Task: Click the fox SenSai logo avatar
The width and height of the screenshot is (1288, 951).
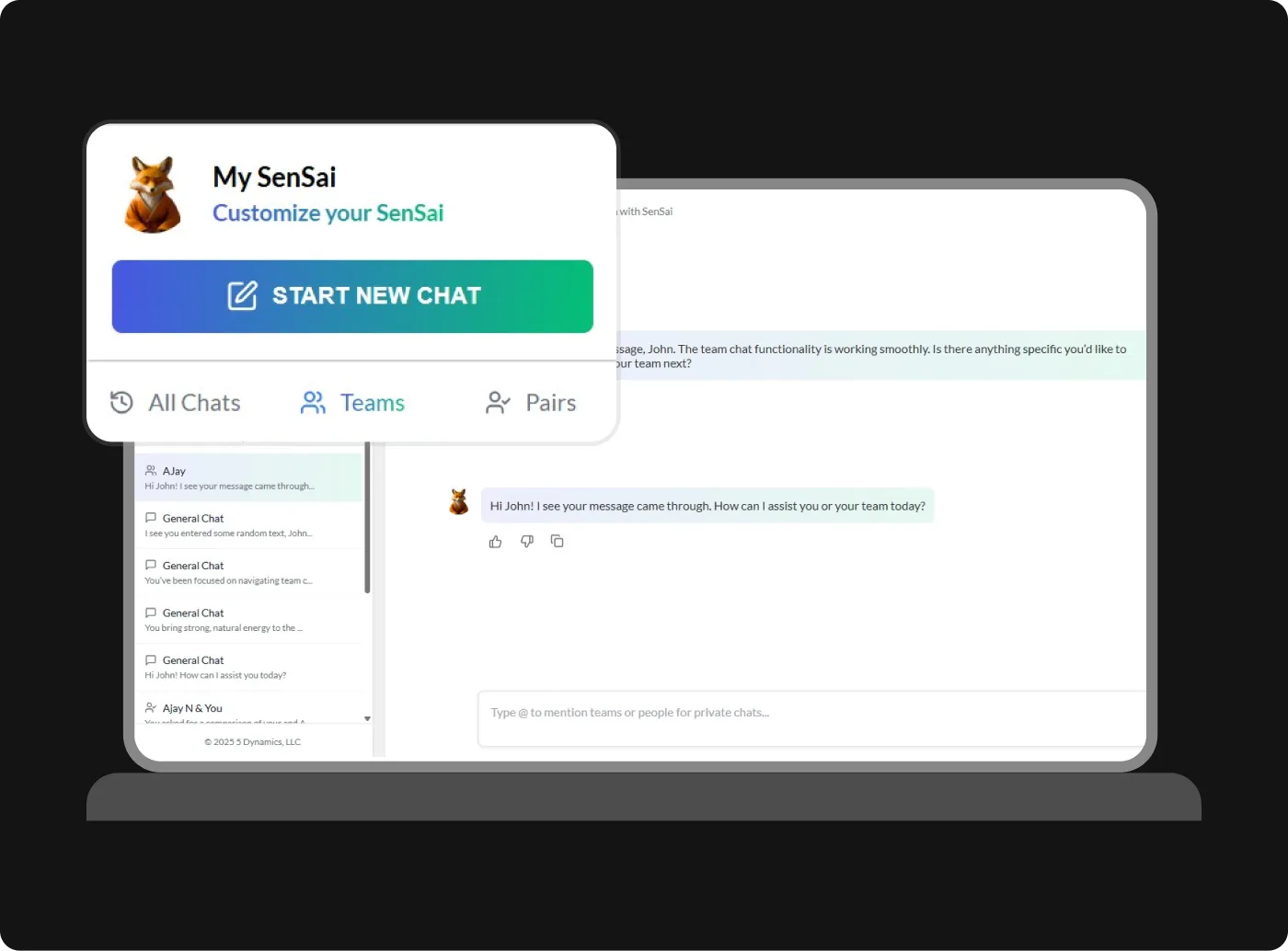Action: point(152,193)
